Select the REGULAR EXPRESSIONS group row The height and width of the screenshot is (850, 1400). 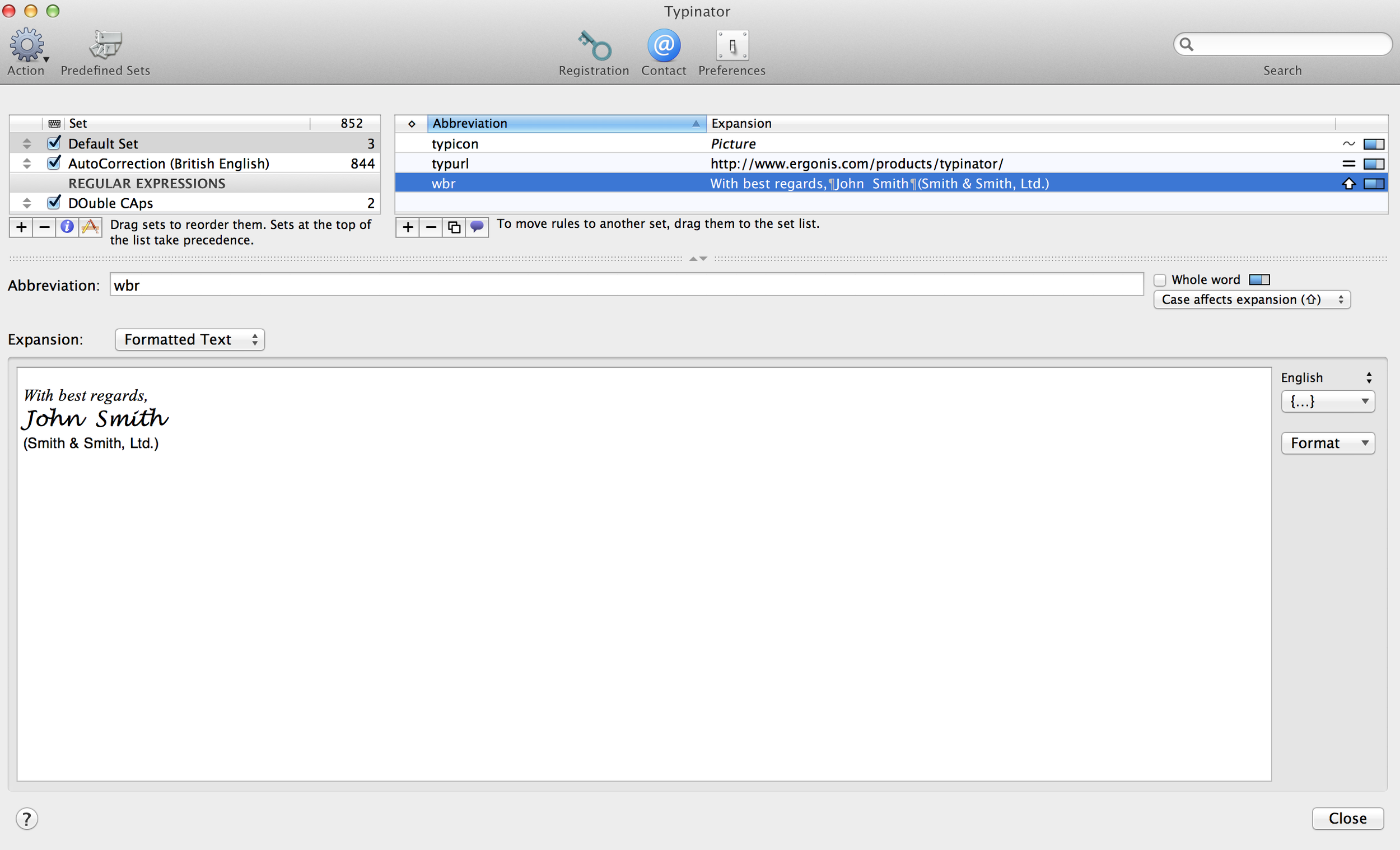[x=194, y=184]
